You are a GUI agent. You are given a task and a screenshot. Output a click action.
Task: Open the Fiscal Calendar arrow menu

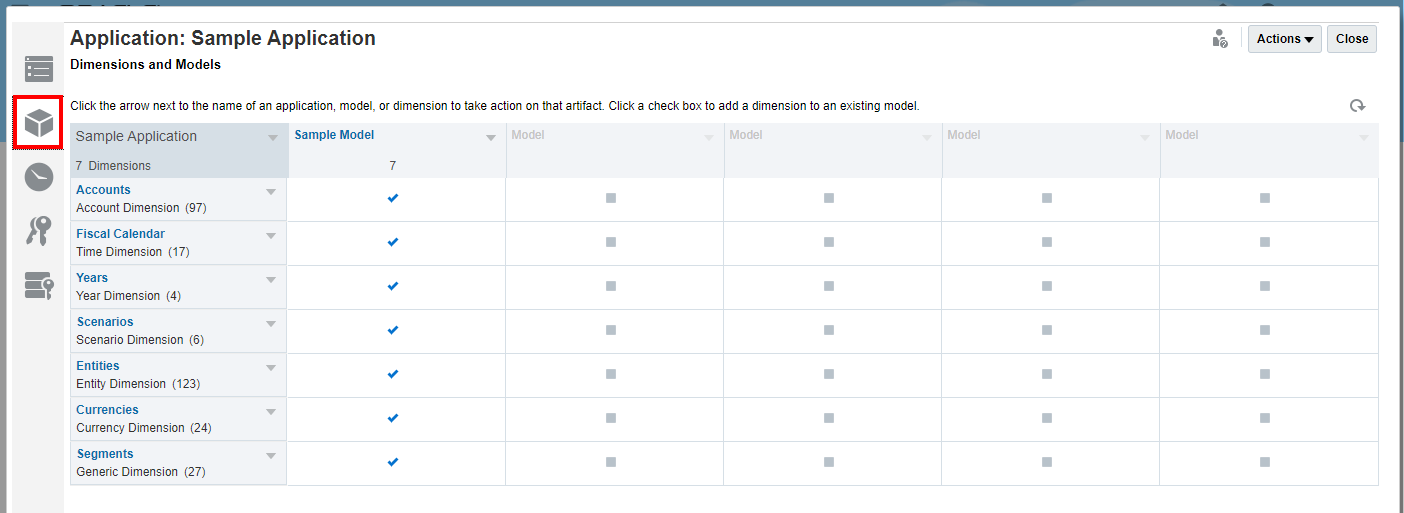(271, 235)
